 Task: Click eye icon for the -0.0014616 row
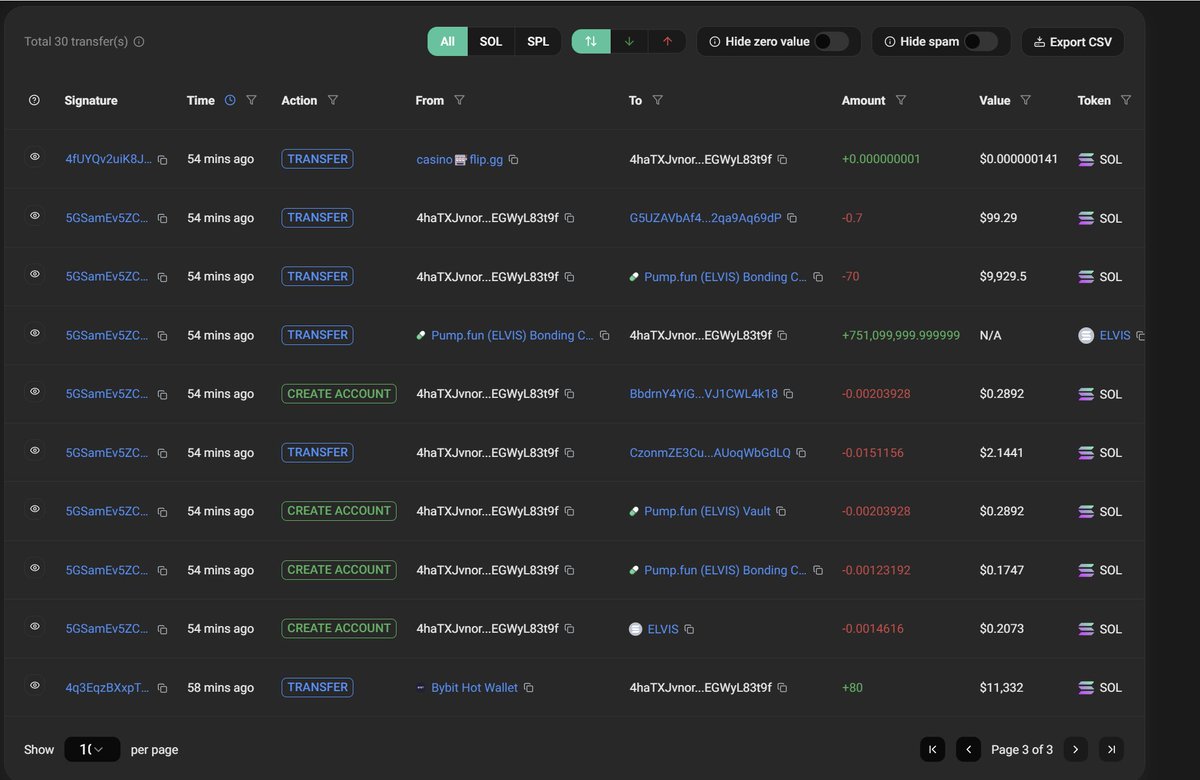35,626
